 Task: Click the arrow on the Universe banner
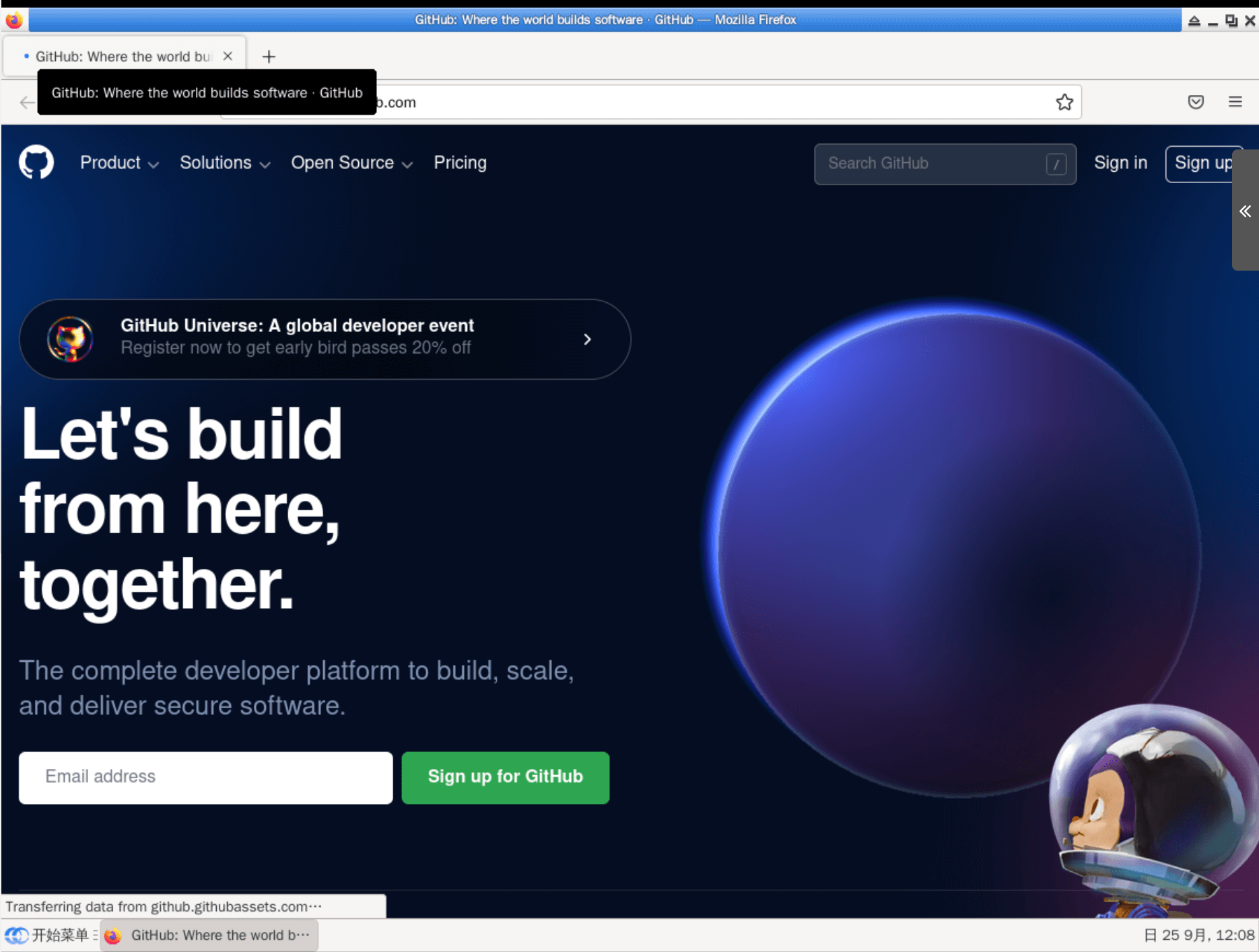[x=587, y=339]
